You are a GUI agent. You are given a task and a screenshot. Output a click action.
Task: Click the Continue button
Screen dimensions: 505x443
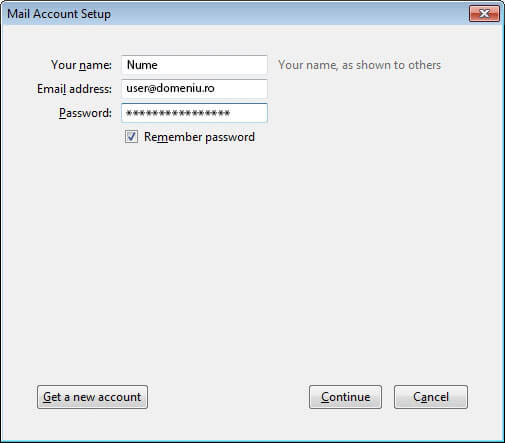(345, 397)
